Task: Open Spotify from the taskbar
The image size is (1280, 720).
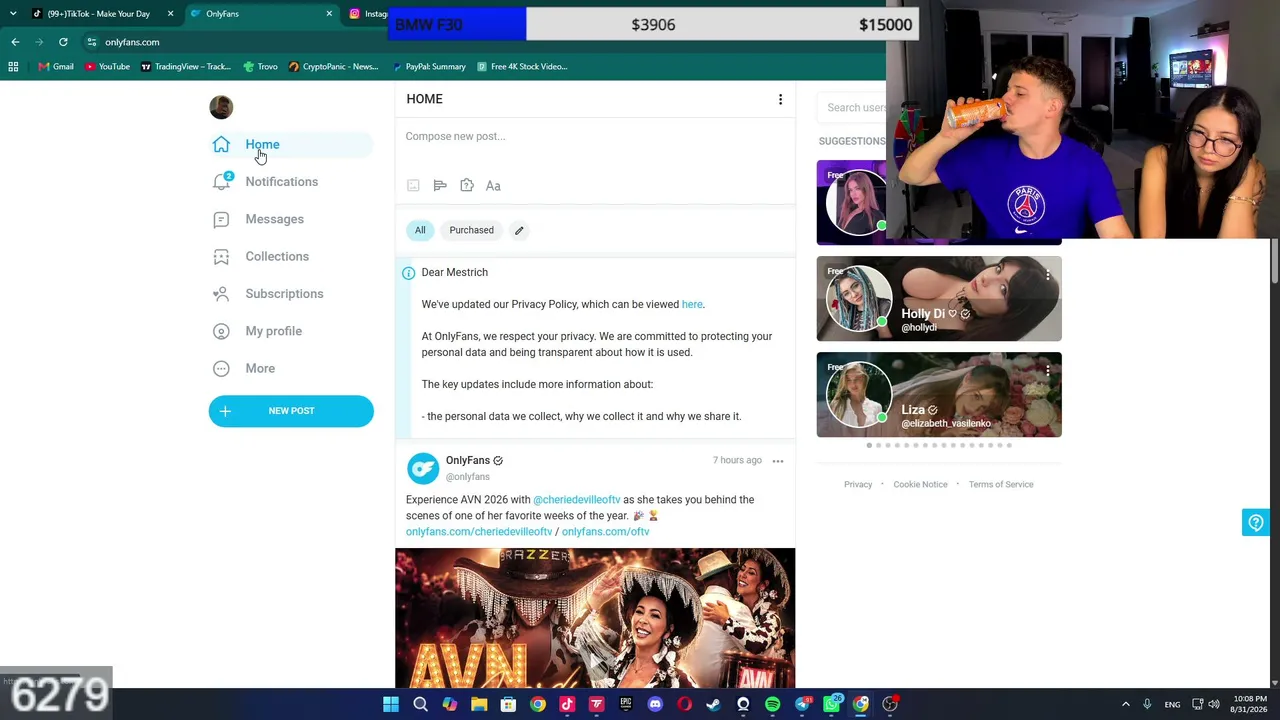Action: point(772,704)
